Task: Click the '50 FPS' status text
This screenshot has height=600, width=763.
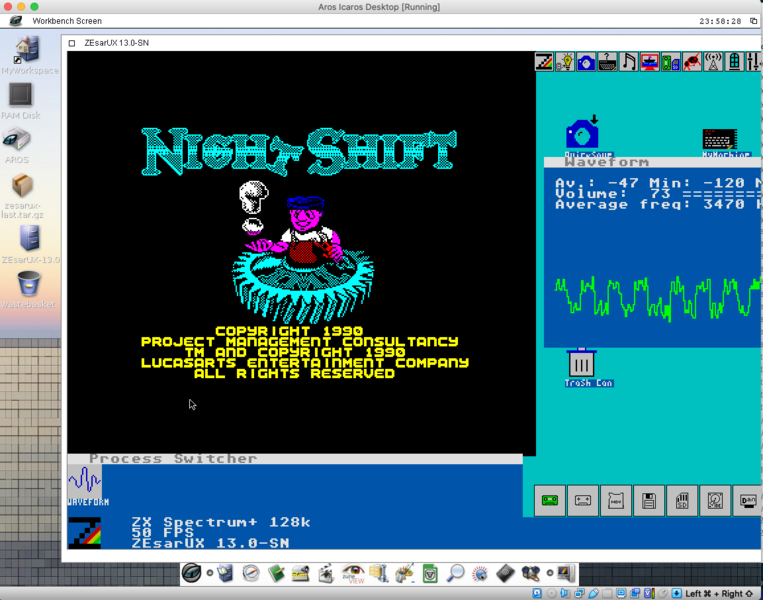Action: click(163, 532)
